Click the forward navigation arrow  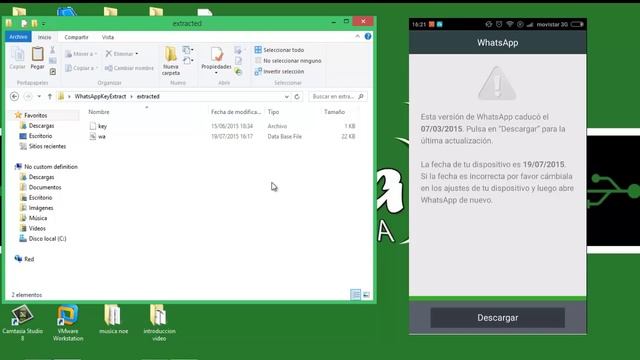point(28,96)
